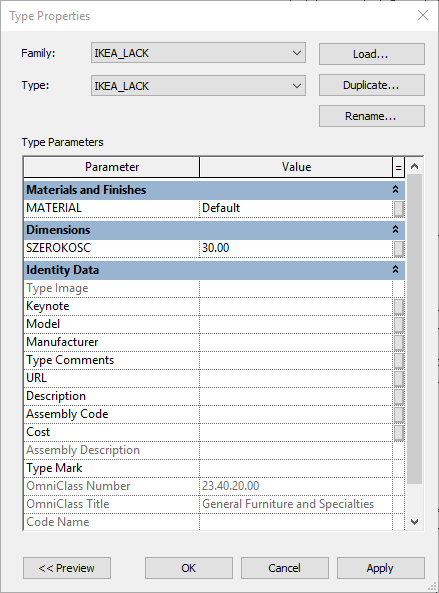Click the Model parameter label
The height and width of the screenshot is (593, 439).
pyautogui.click(x=43, y=324)
